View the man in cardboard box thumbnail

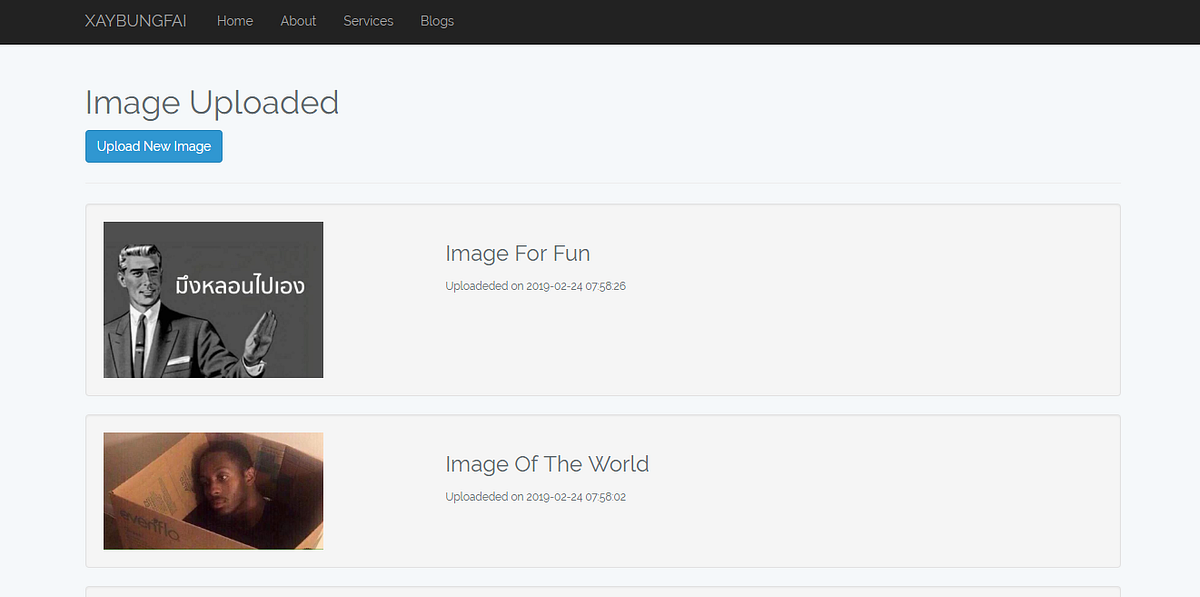(x=213, y=490)
